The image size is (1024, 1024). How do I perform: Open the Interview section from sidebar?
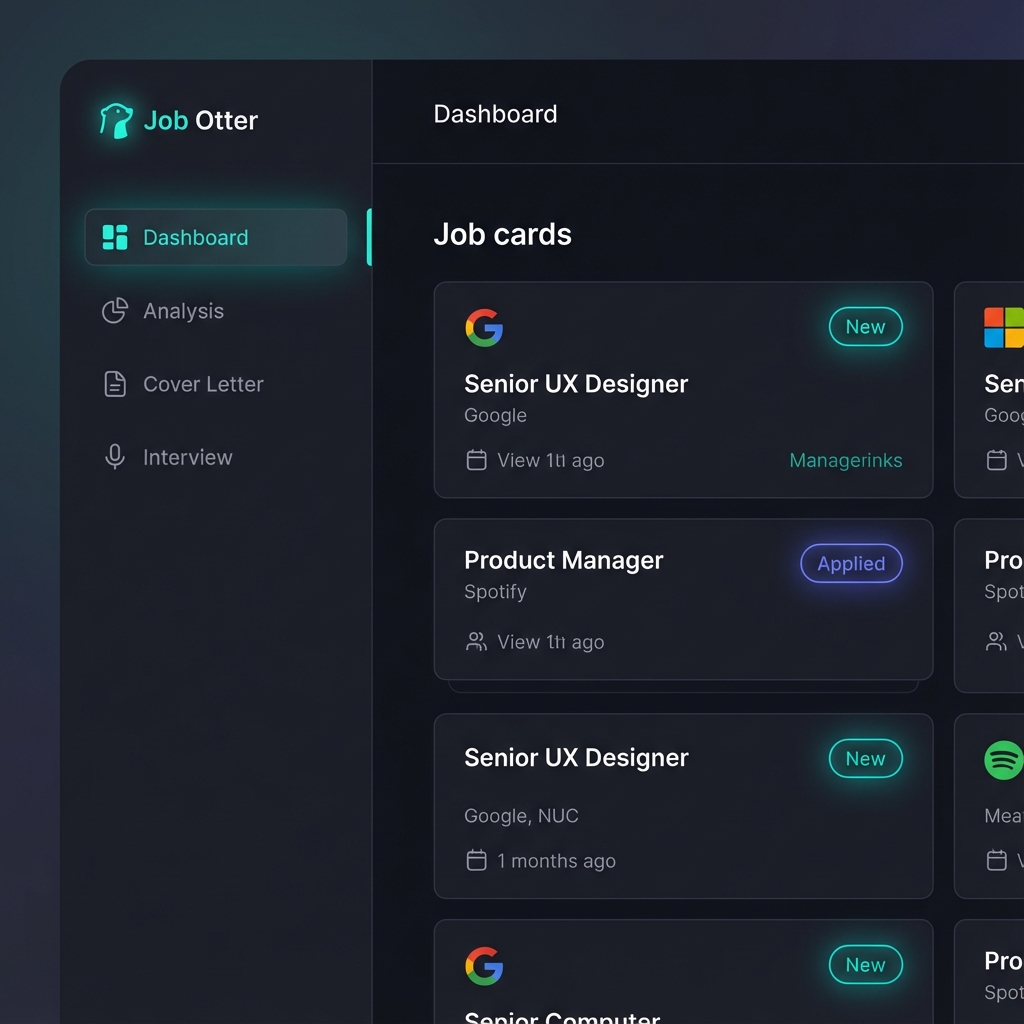[x=187, y=457]
